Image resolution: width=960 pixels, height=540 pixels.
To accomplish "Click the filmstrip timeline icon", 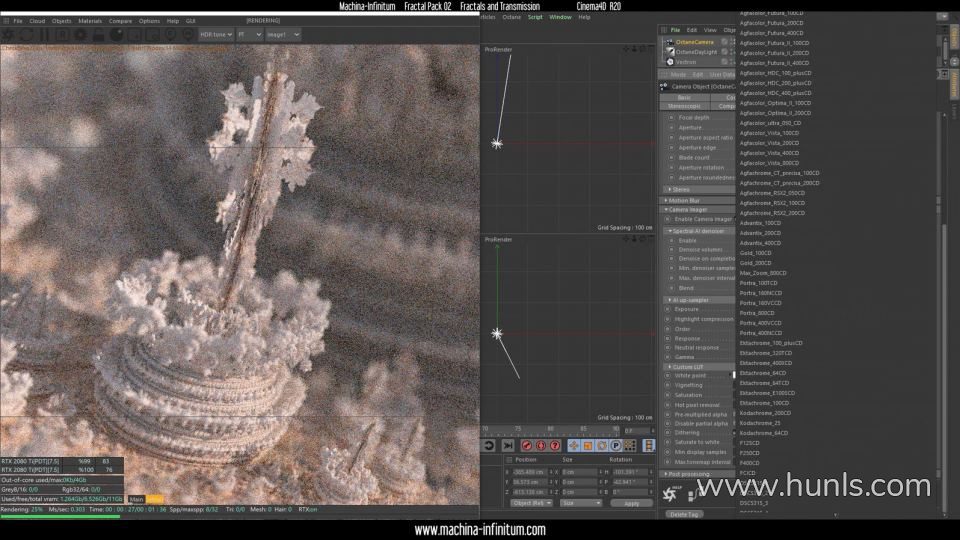I will (x=649, y=445).
